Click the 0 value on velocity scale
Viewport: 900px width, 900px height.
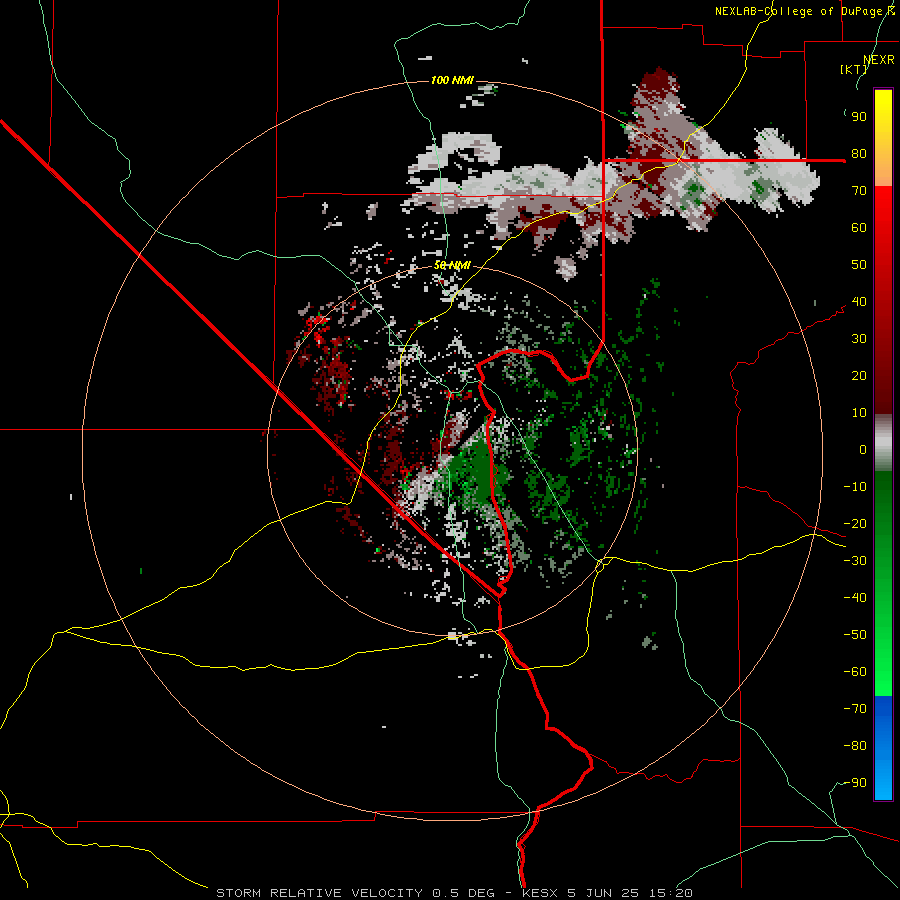pos(863,449)
